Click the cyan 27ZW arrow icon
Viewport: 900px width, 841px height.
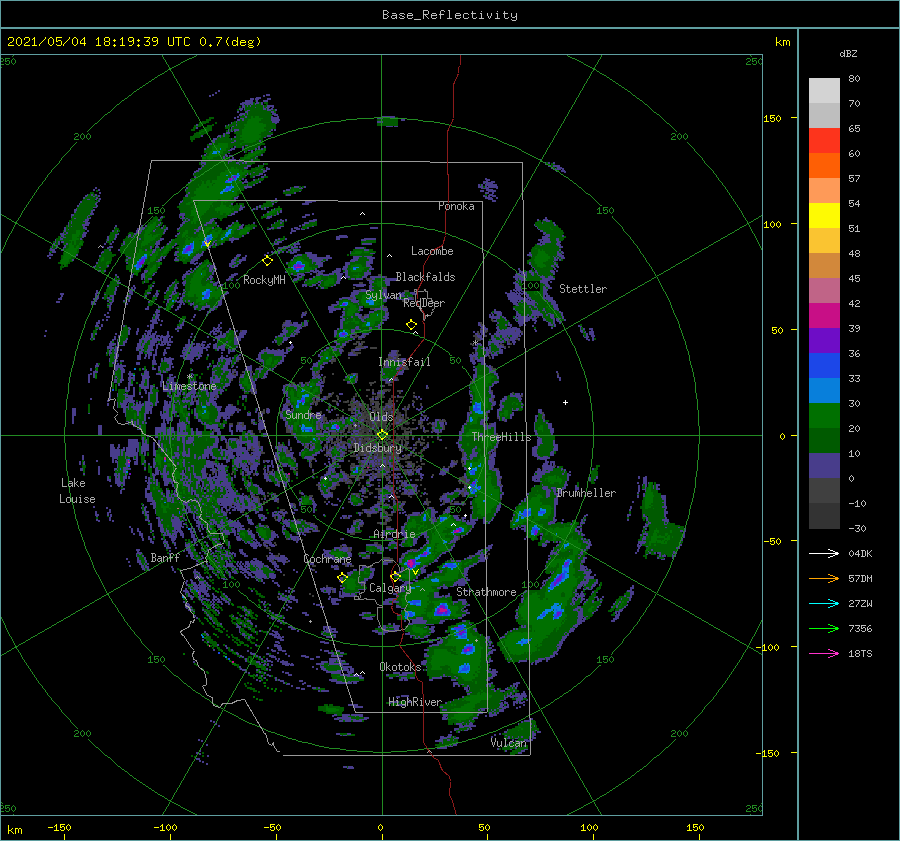pos(824,603)
